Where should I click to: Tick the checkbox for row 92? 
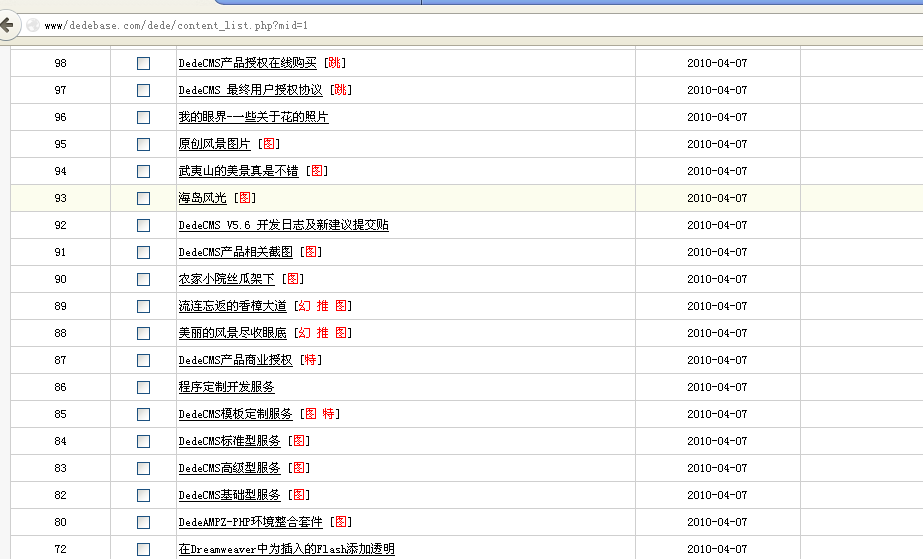[144, 225]
